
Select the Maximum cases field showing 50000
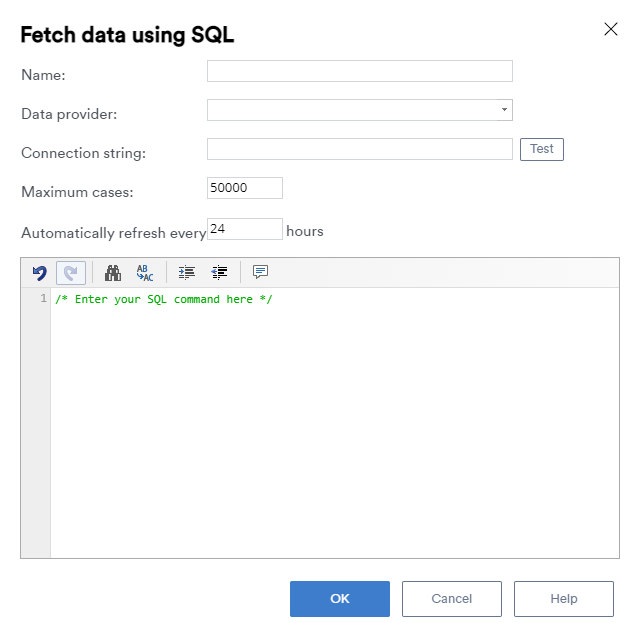click(x=245, y=188)
